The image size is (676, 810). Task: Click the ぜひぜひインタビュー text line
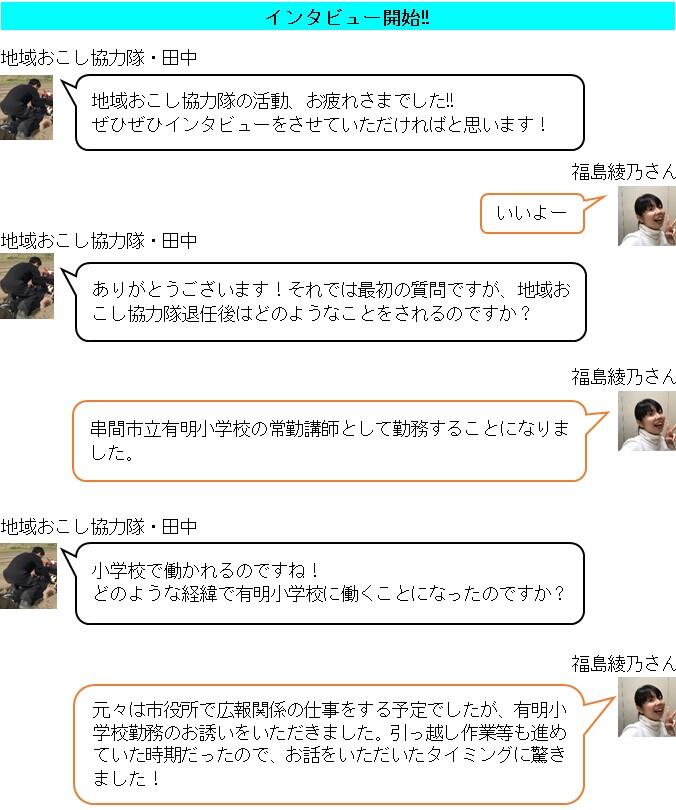coord(319,124)
